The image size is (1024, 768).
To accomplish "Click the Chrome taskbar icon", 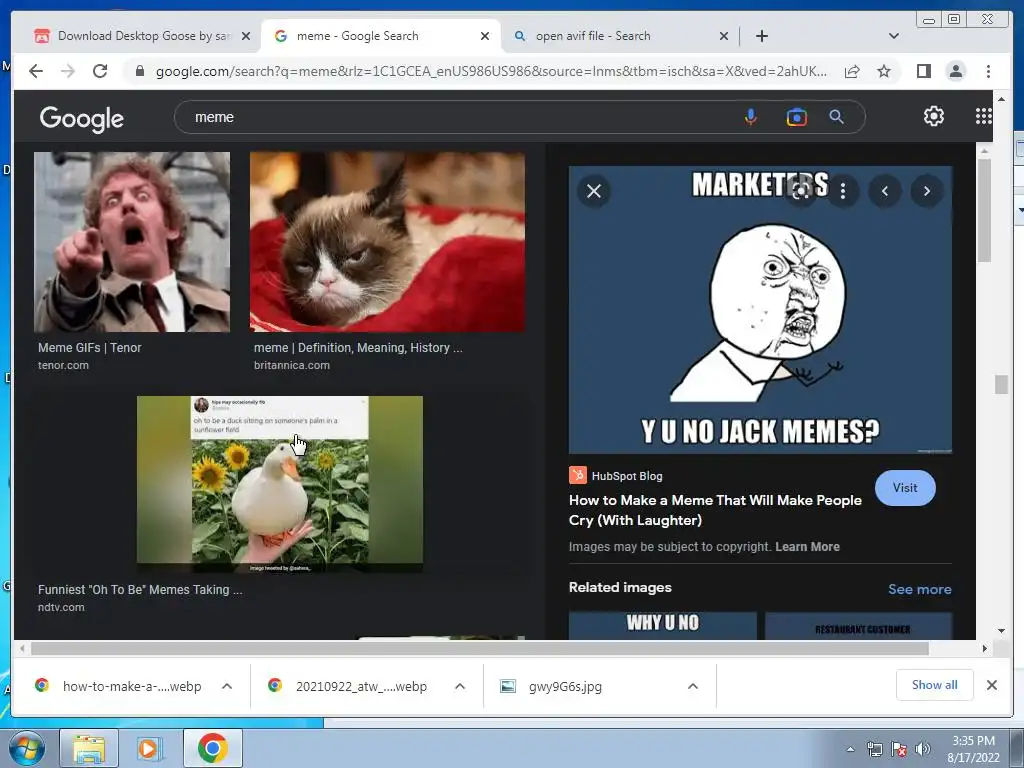I will (212, 748).
